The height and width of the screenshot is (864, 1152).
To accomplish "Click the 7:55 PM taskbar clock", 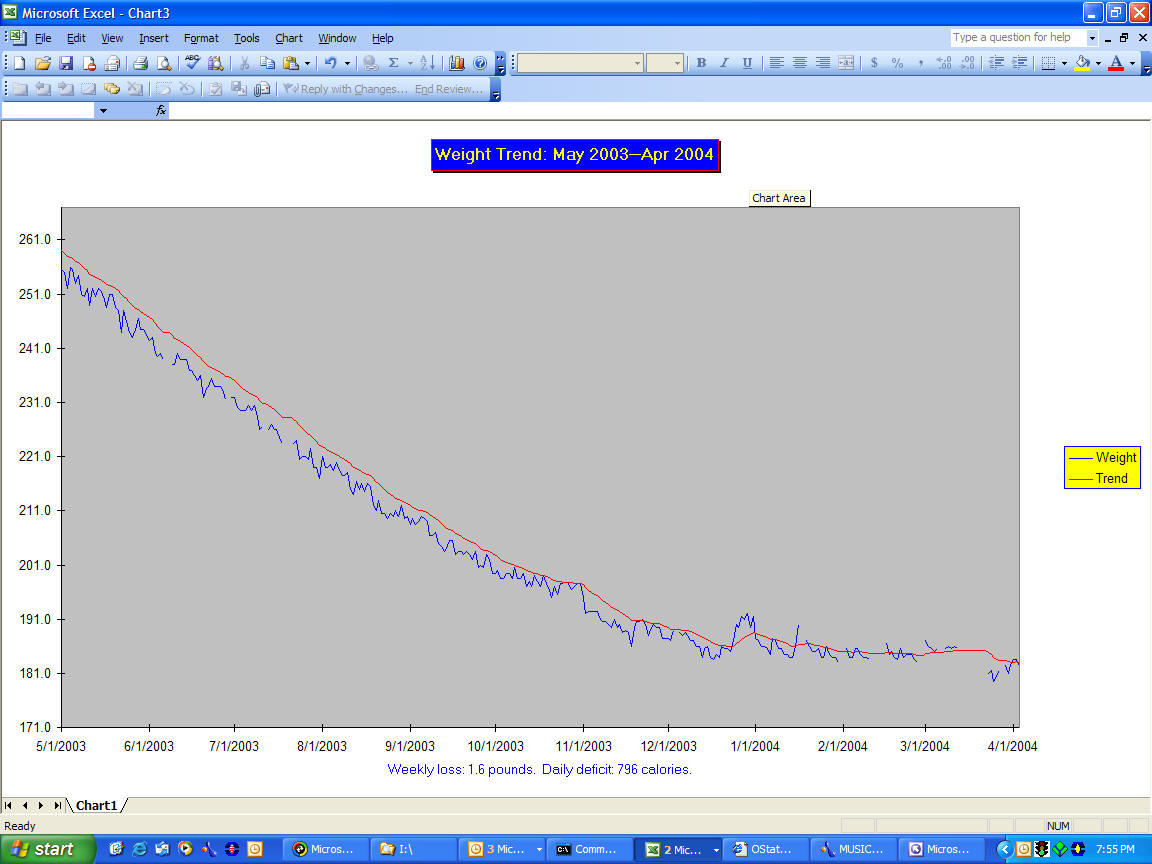I will pos(1115,849).
